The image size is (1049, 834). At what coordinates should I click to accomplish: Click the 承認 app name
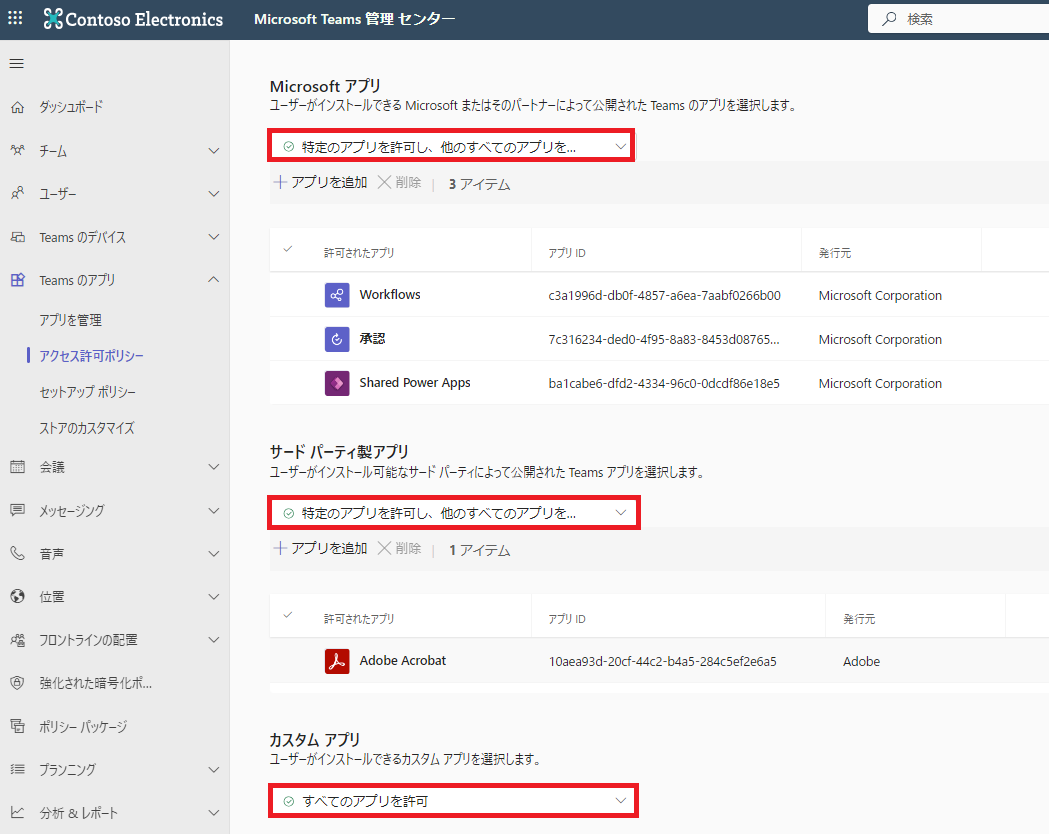coord(372,338)
